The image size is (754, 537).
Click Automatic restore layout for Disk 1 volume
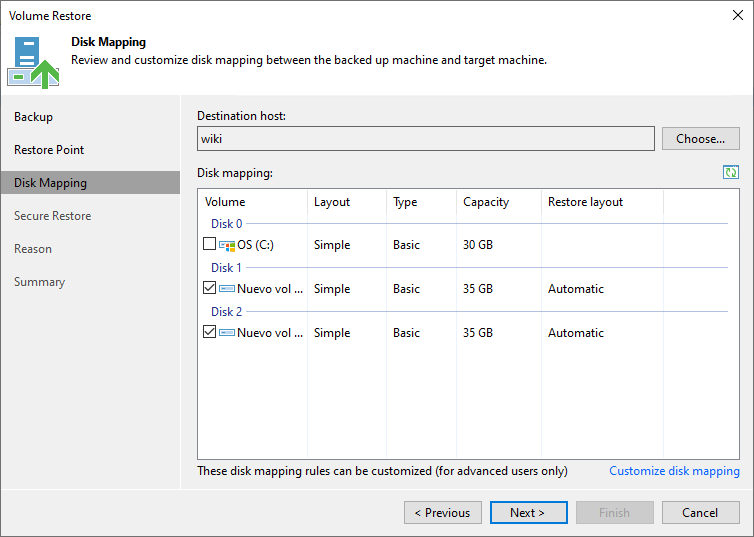pyautogui.click(x=576, y=289)
